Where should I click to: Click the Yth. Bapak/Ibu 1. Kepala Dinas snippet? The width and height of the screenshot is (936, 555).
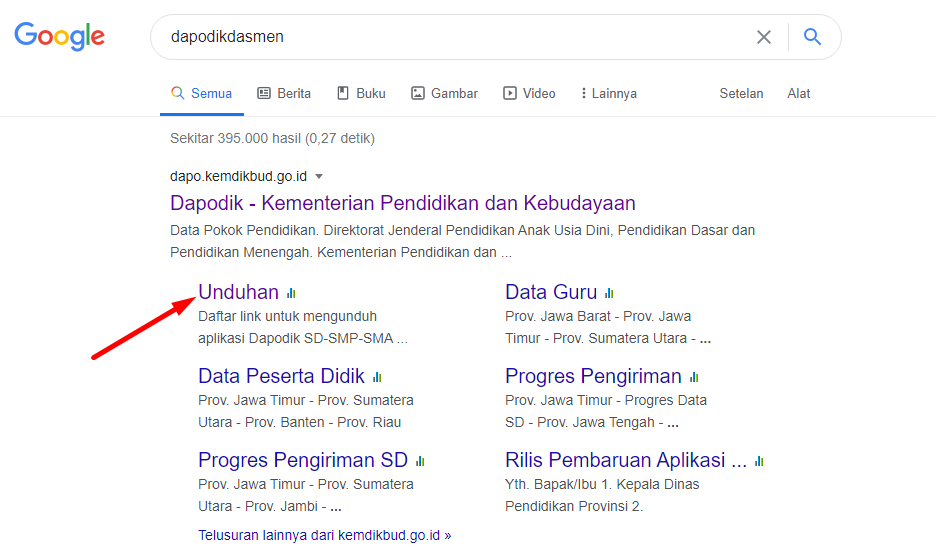point(602,495)
